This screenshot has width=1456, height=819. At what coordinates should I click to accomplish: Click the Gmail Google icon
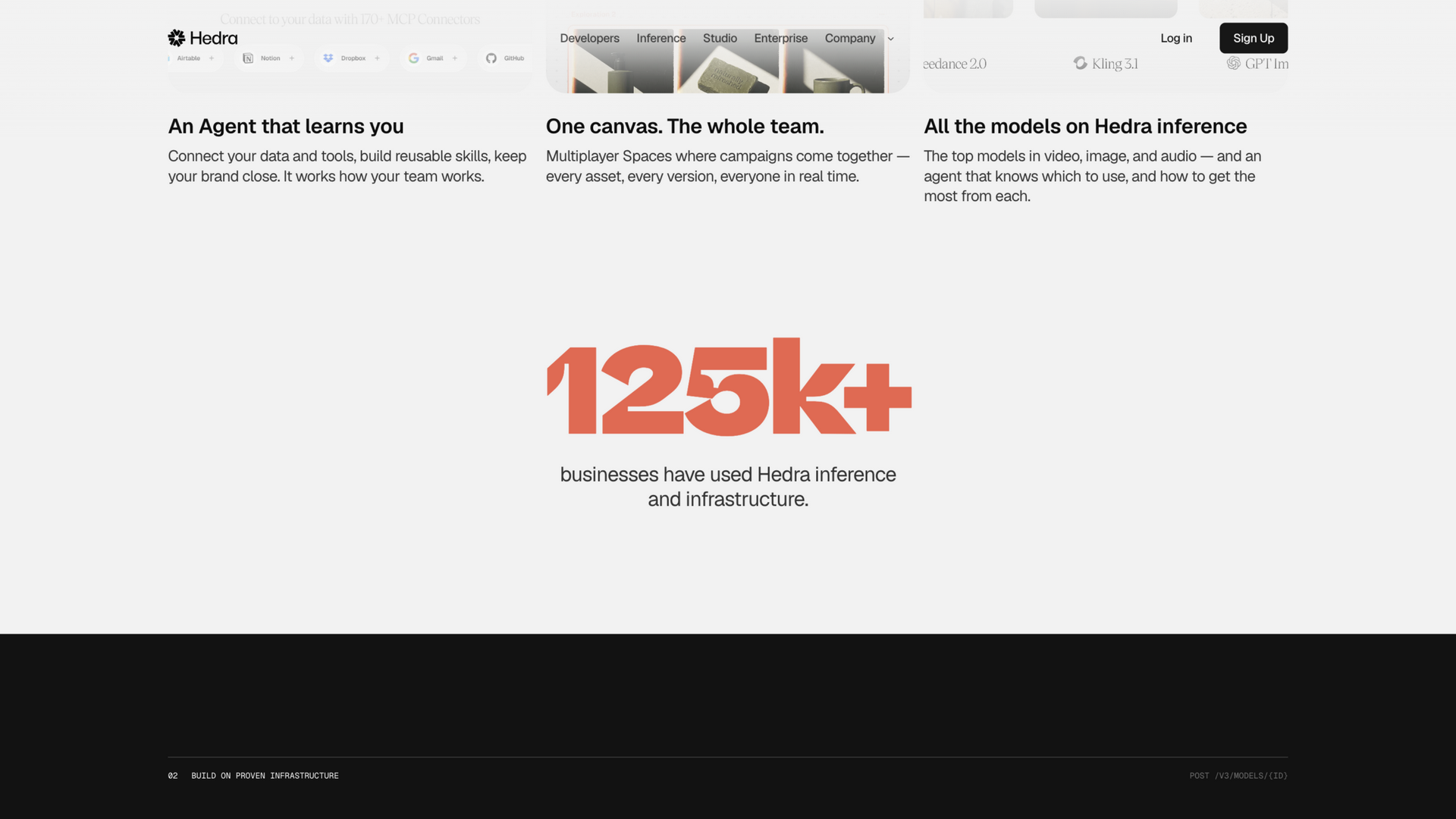click(414, 58)
